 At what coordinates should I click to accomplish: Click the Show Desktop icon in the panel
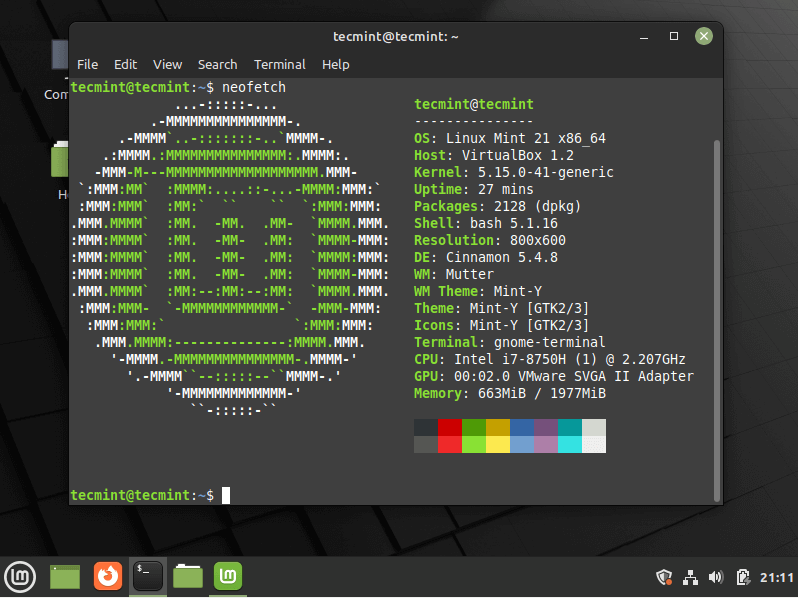point(65,576)
